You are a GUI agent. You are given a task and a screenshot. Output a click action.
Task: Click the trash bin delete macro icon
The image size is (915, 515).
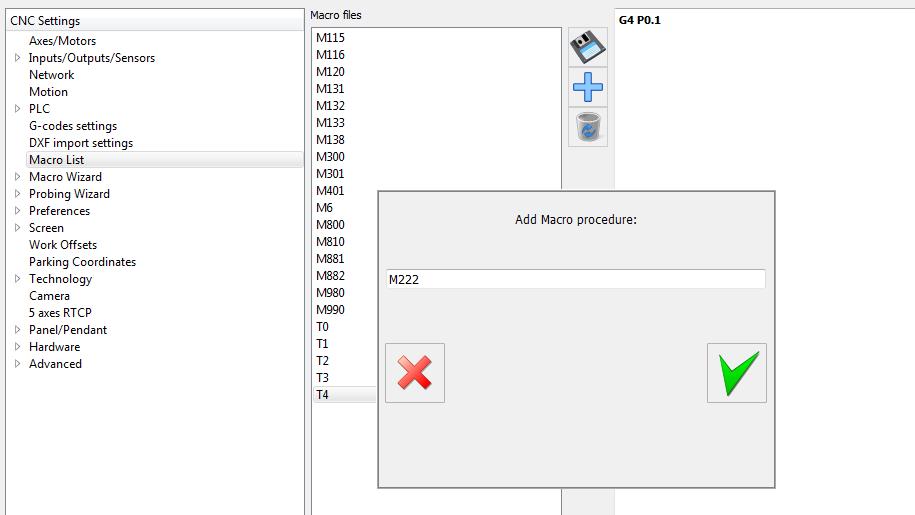click(588, 128)
